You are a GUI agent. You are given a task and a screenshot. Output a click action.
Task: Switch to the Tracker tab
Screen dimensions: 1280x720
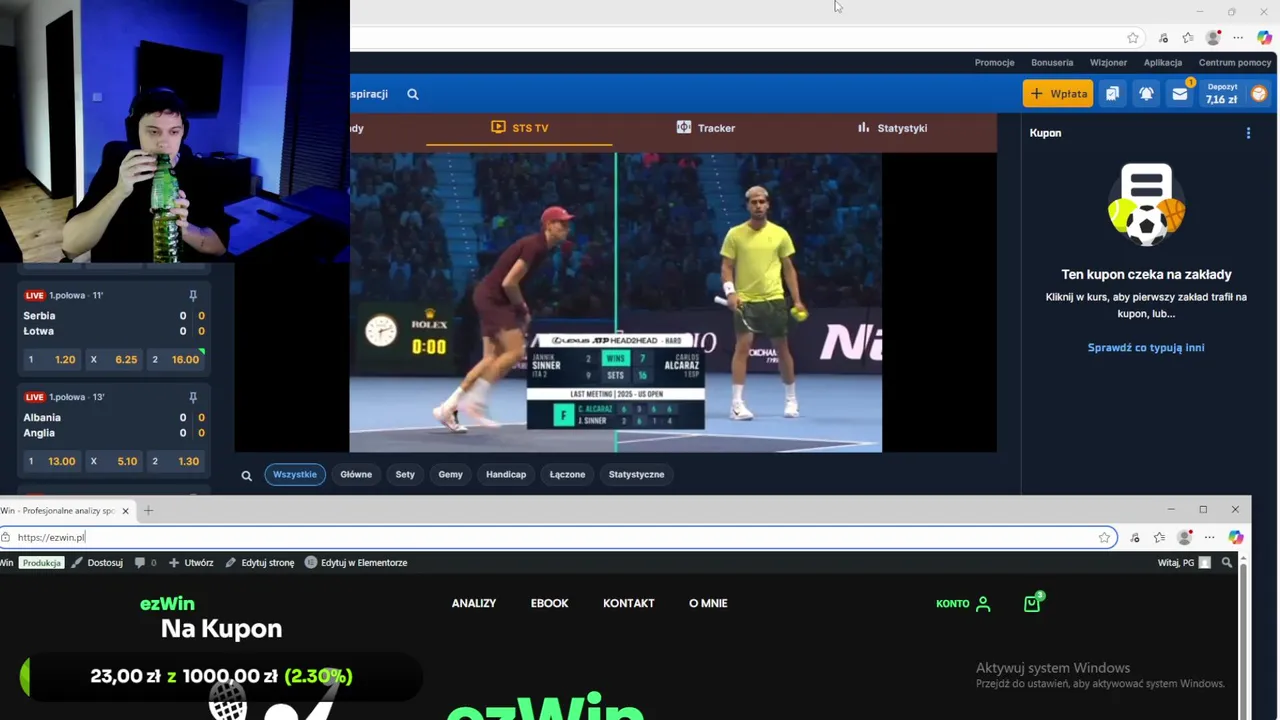point(706,128)
